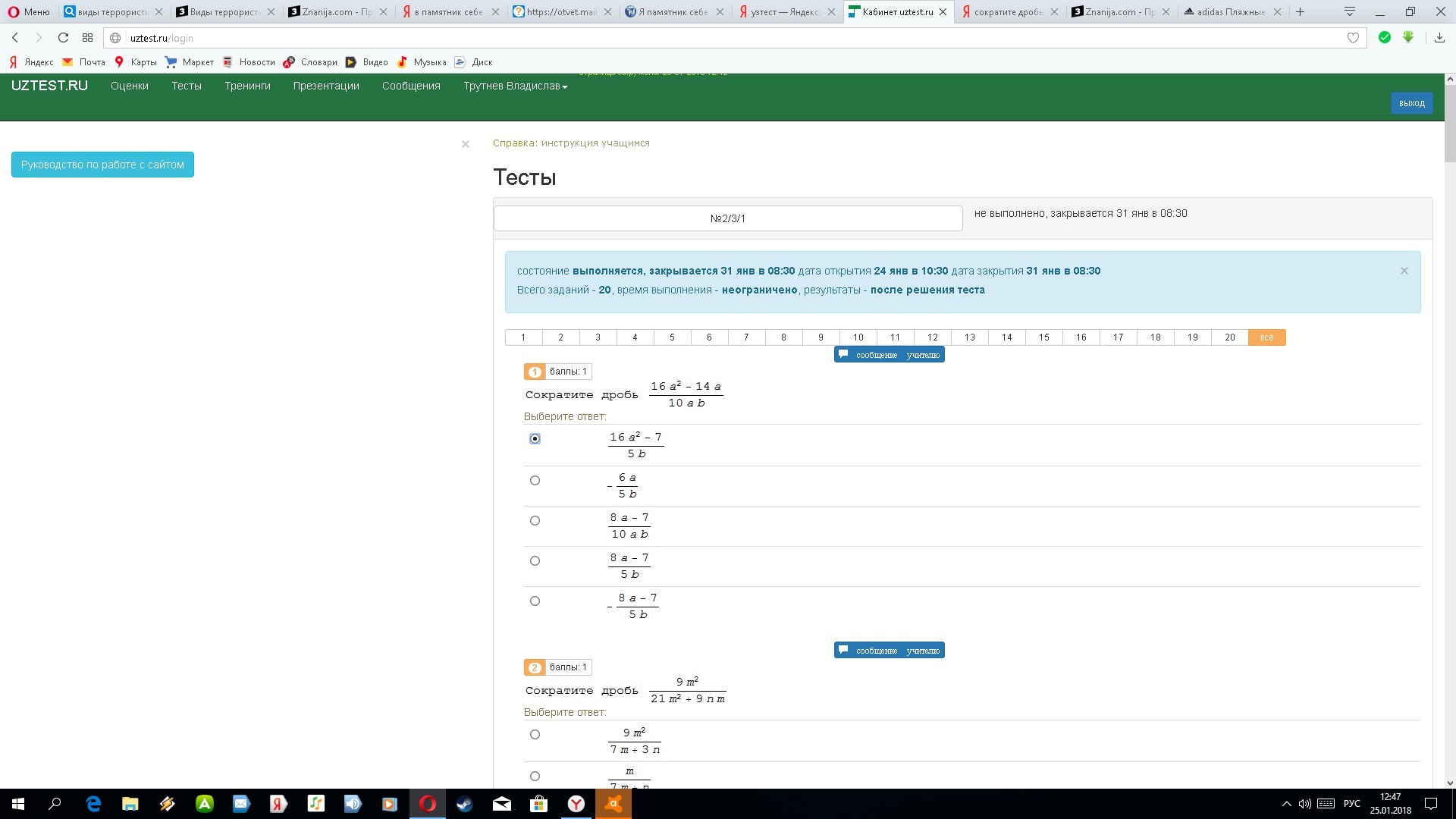Dismiss the blue test status info box
Image resolution: width=1456 pixels, height=819 pixels.
point(1404,271)
